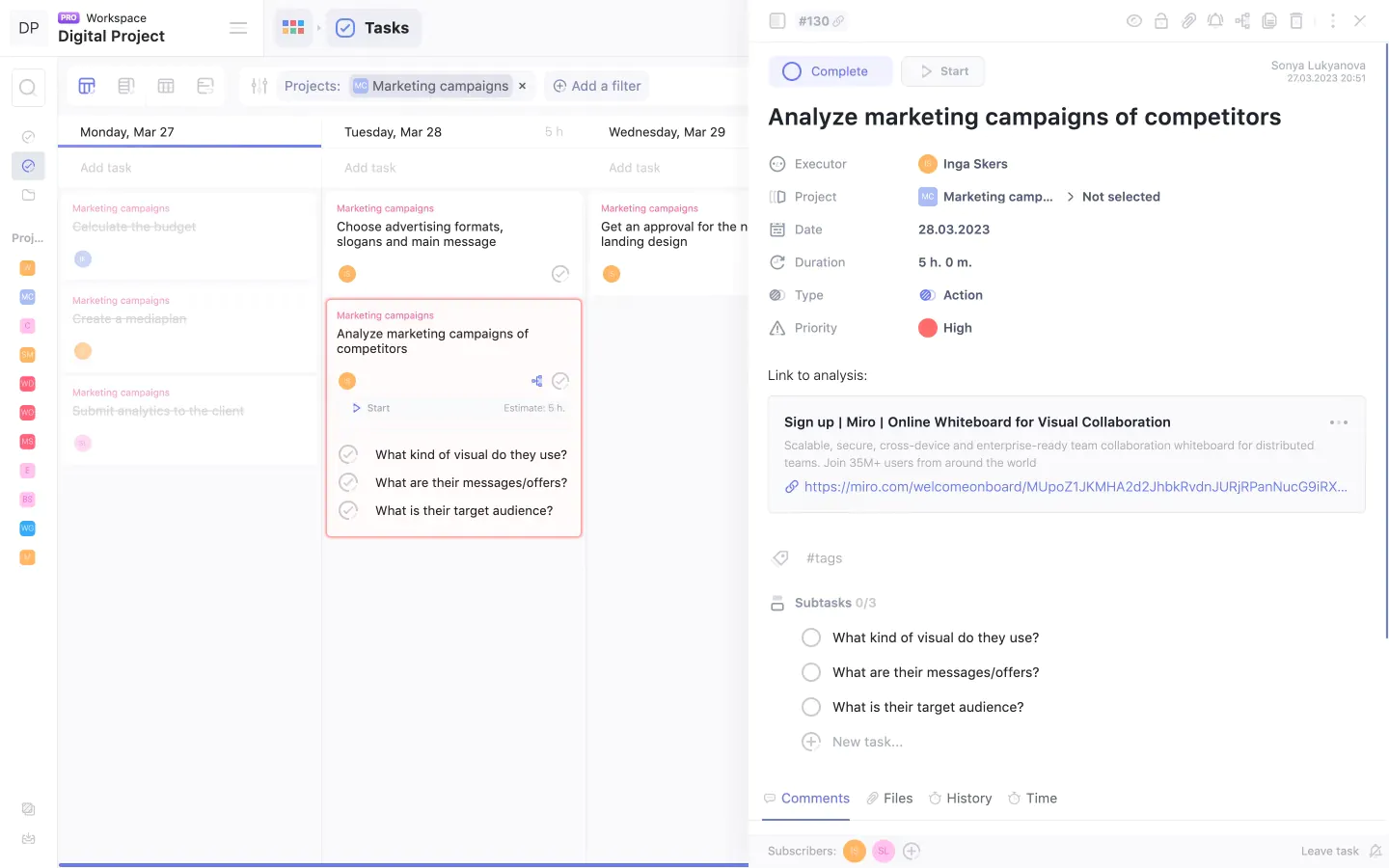This screenshot has width=1389, height=868.
Task: Toggle the watch eye icon on task
Action: click(1134, 20)
